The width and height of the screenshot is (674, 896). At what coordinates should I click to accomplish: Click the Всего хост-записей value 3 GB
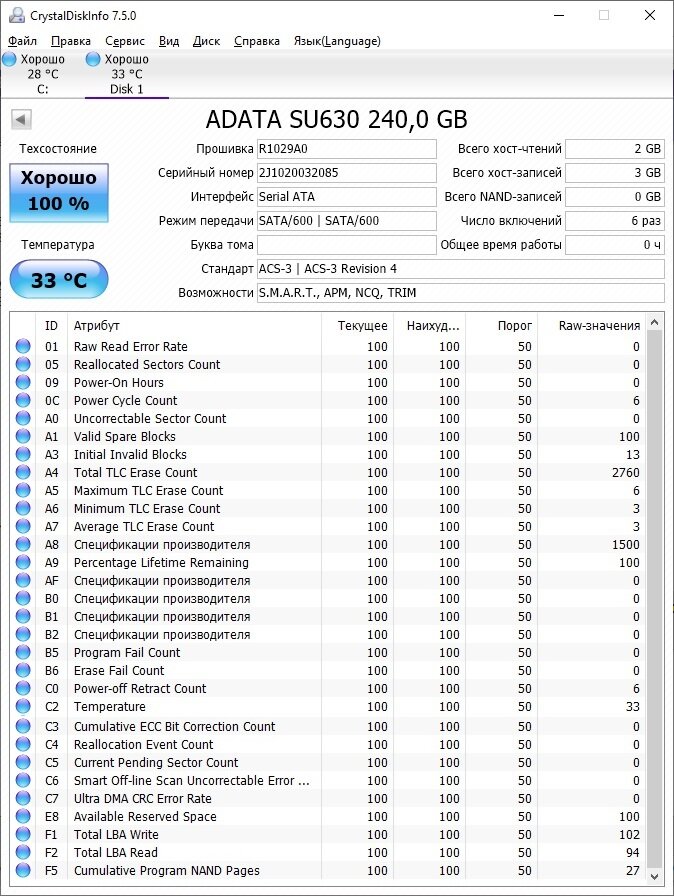point(615,173)
